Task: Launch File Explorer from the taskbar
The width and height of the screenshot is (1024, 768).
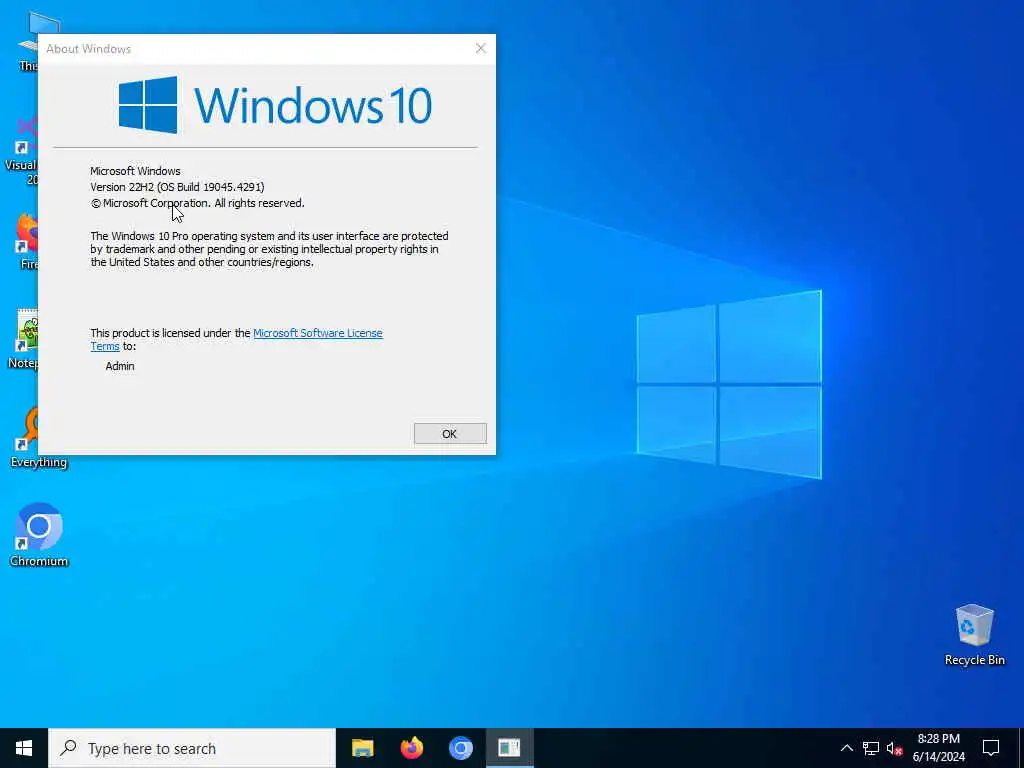Action: (x=362, y=748)
